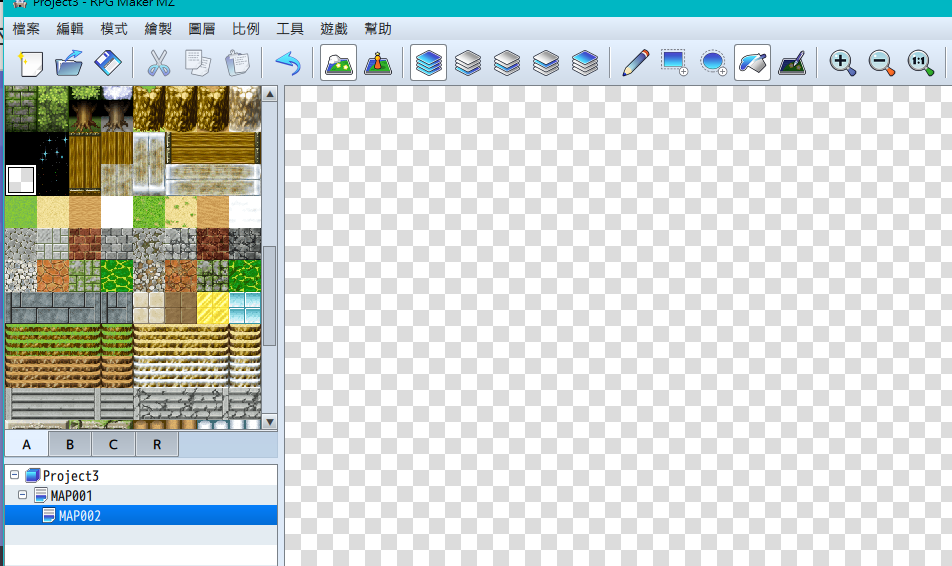
Task: Open the 圖層 menu
Action: [202, 29]
